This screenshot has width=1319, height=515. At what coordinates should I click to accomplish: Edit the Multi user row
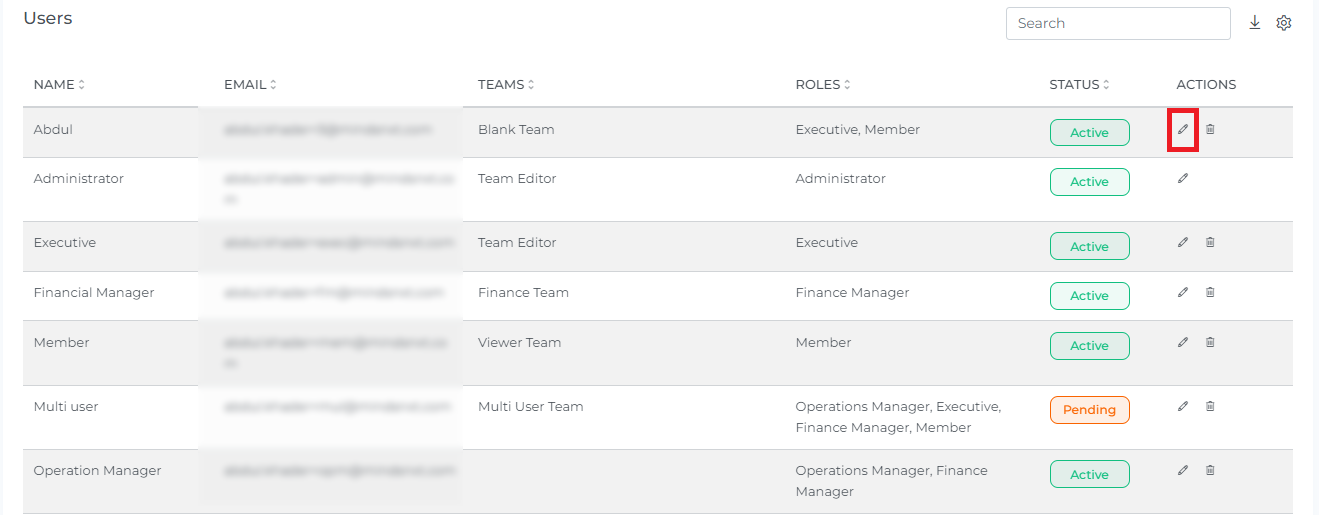[x=1183, y=406]
